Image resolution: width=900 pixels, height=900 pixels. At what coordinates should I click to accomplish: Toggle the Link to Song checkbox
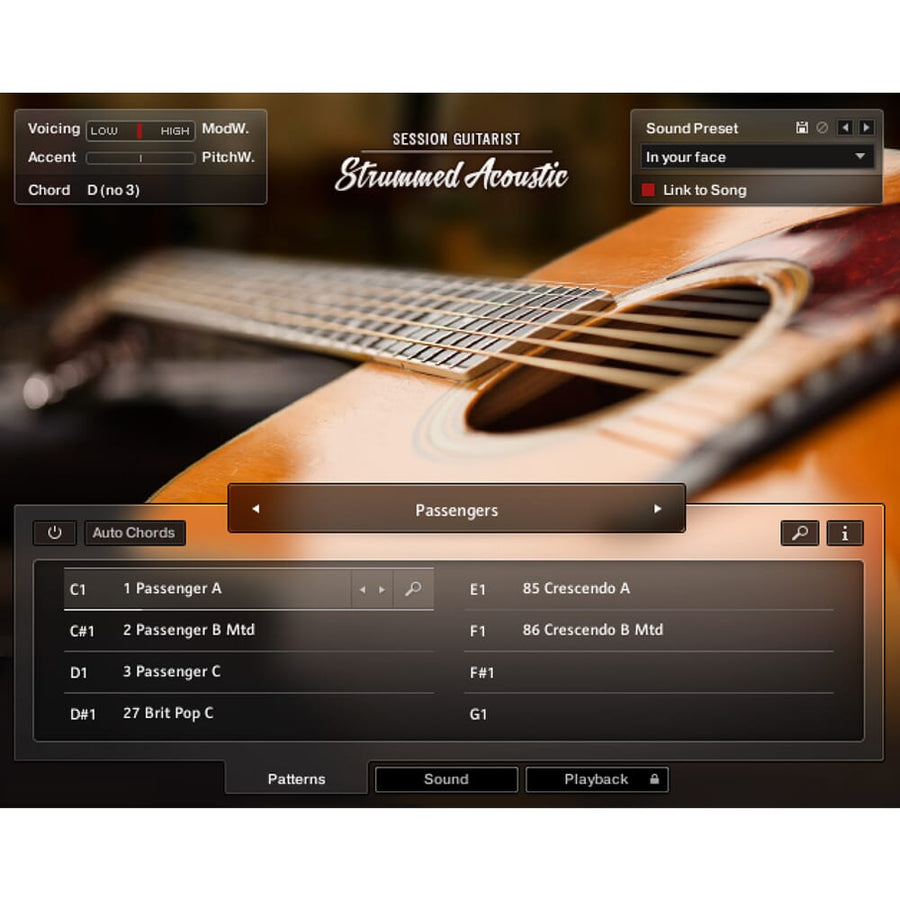pos(648,190)
